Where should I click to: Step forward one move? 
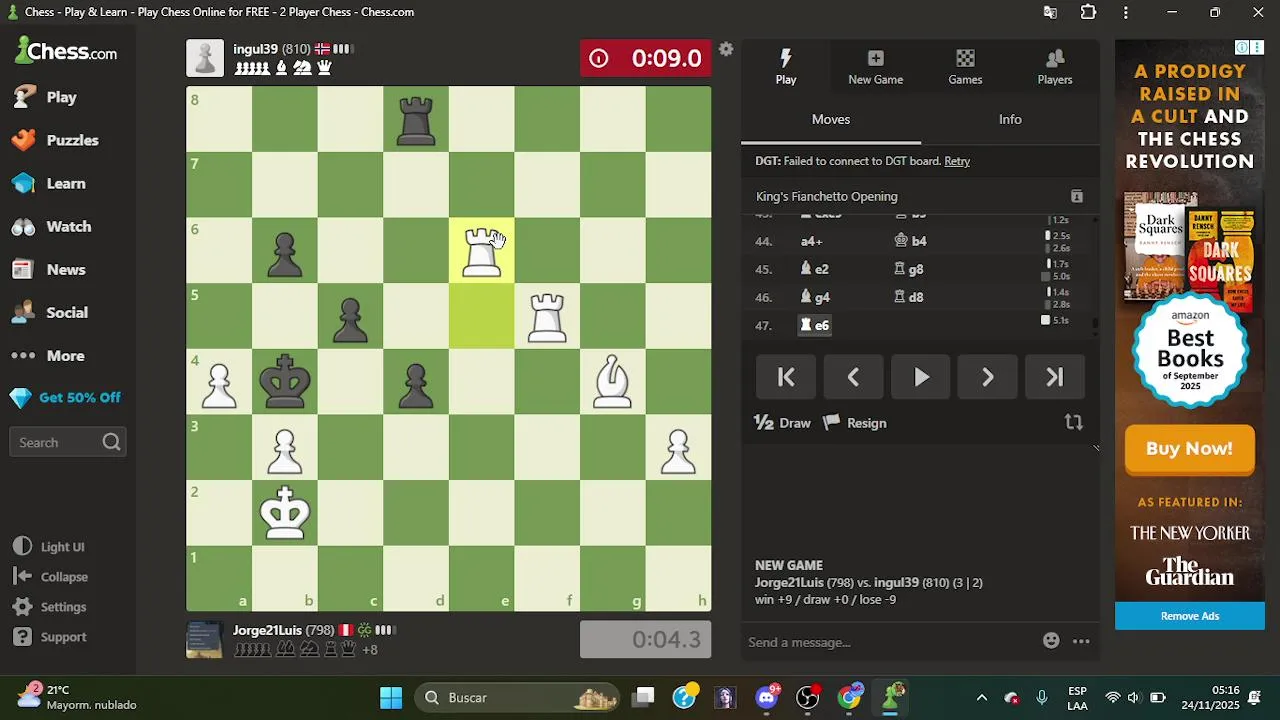pyautogui.click(x=988, y=377)
